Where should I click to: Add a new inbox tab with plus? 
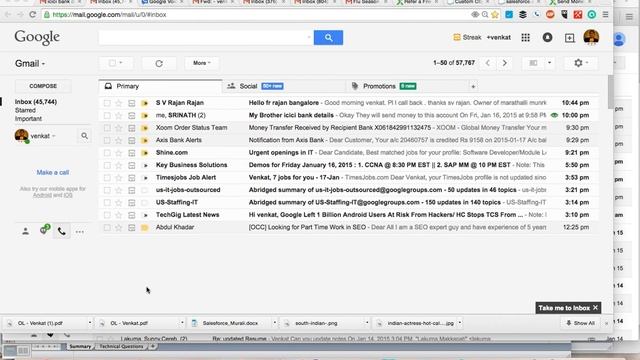[473, 87]
